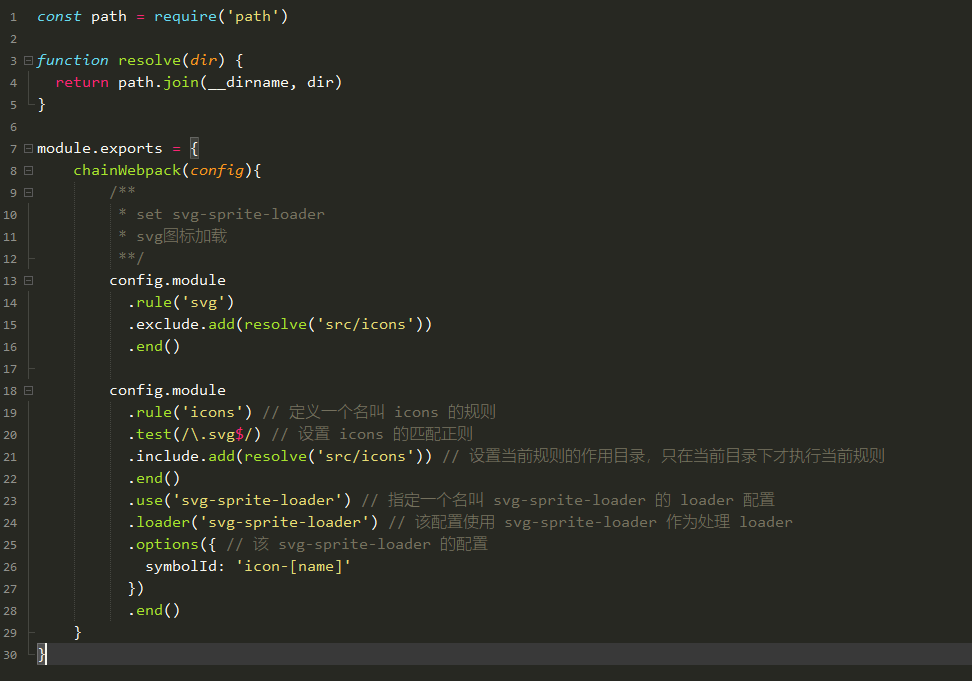
Task: Click the .options({ call text
Action: point(168,545)
